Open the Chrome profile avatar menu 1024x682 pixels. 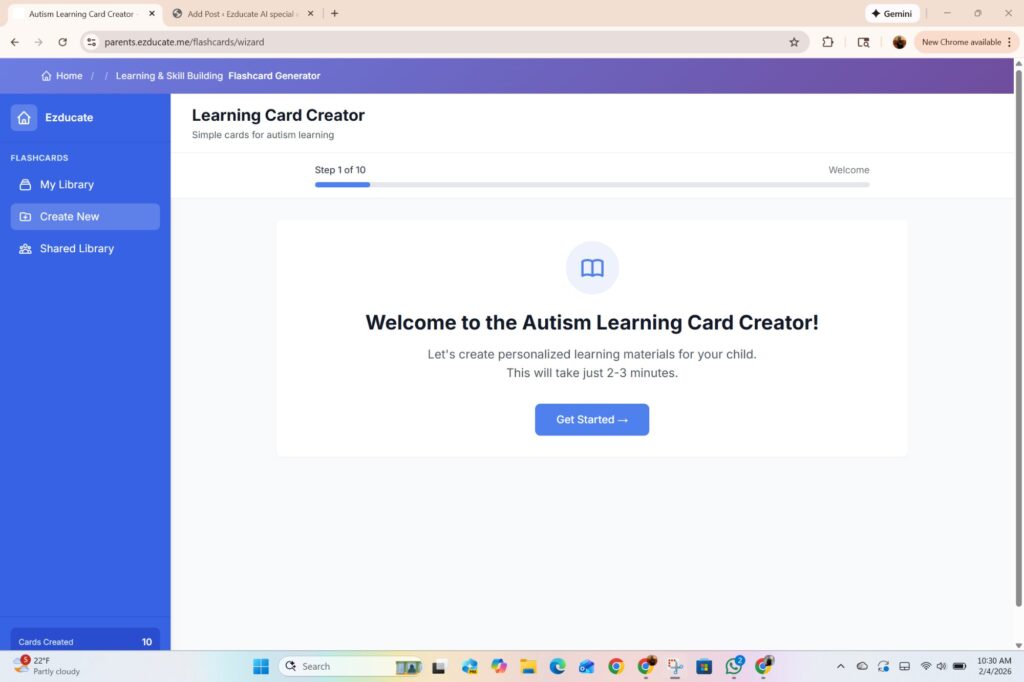click(898, 42)
